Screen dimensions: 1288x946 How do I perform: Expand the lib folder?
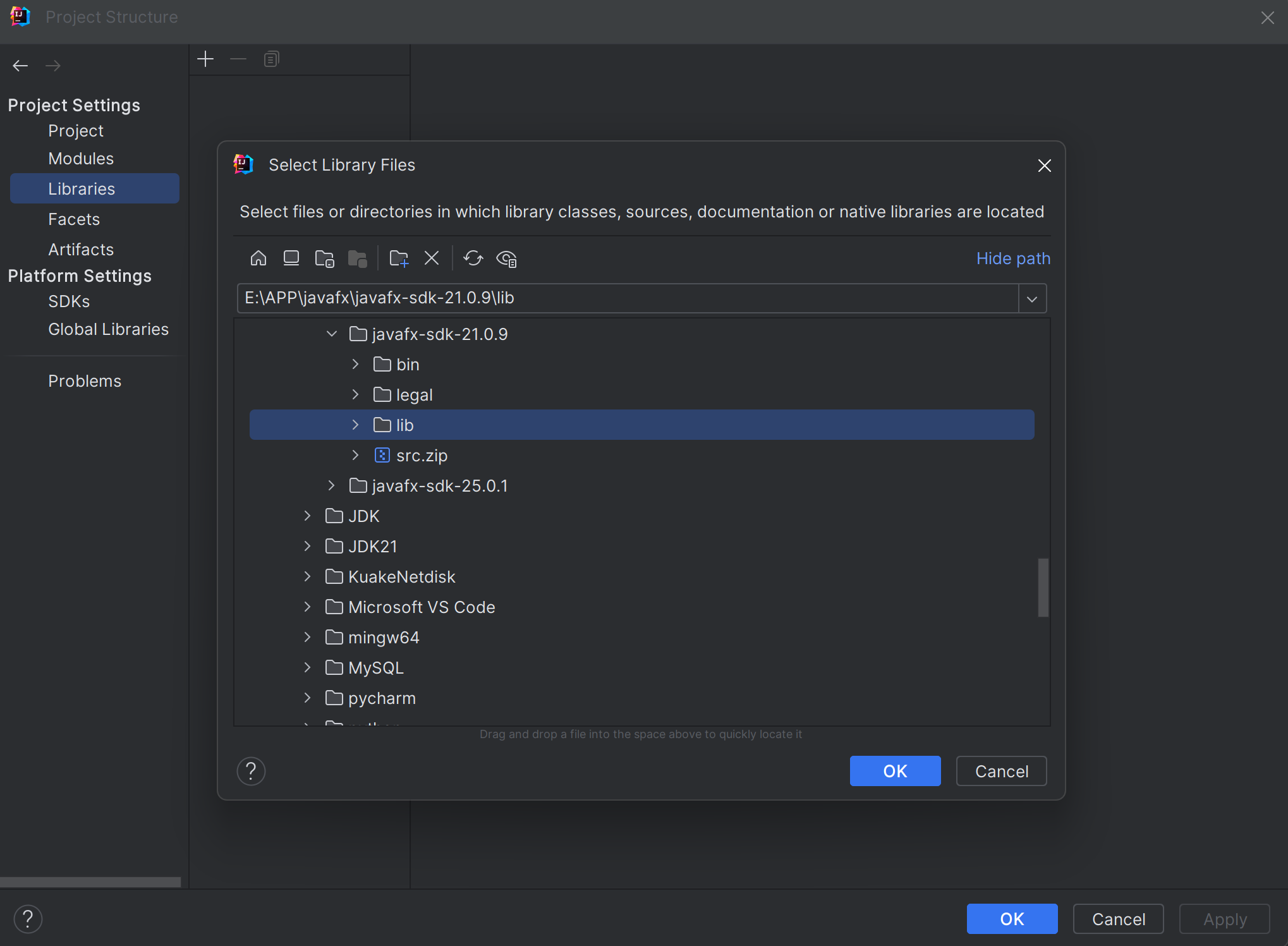point(356,425)
